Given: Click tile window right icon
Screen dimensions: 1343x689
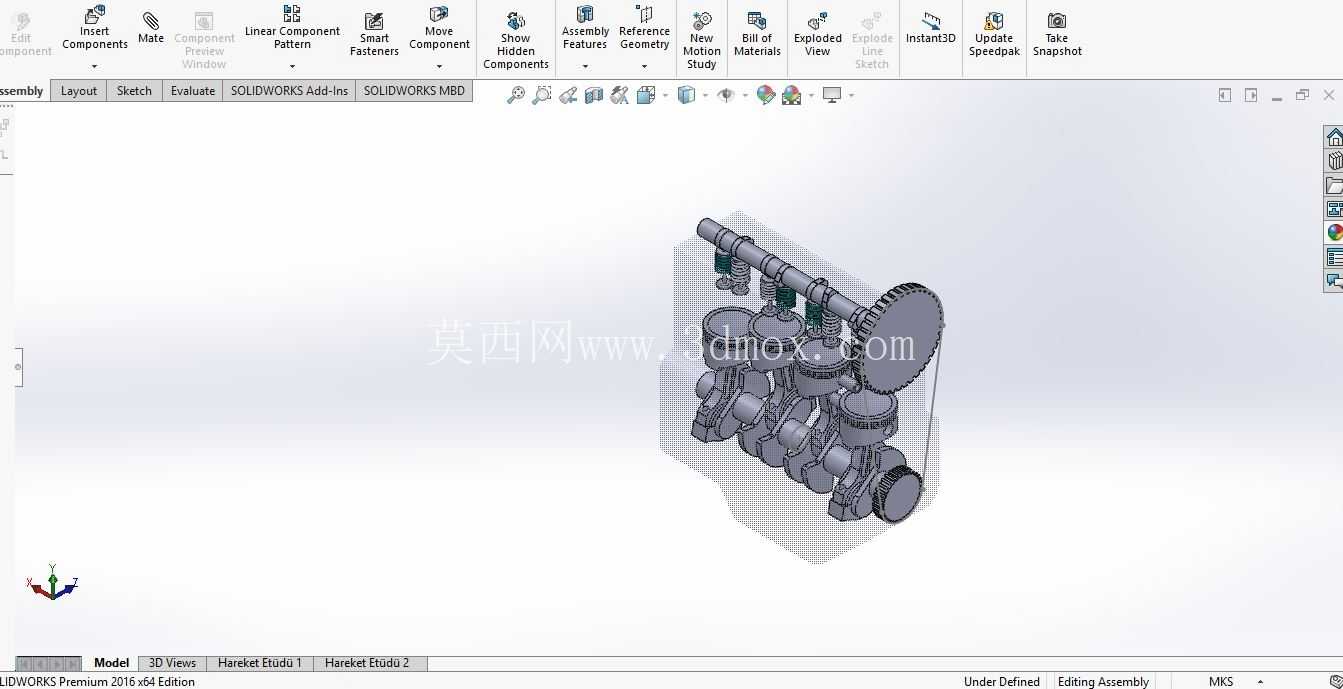Looking at the screenshot, I should (x=1251, y=95).
